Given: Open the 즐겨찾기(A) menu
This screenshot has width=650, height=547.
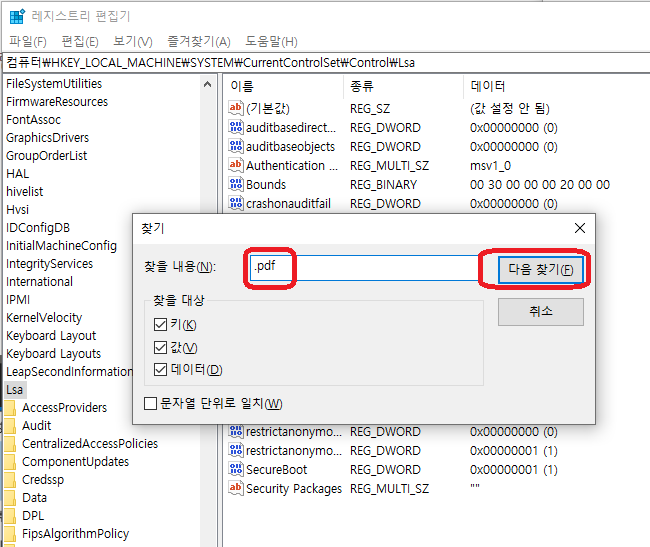Looking at the screenshot, I should [199, 41].
